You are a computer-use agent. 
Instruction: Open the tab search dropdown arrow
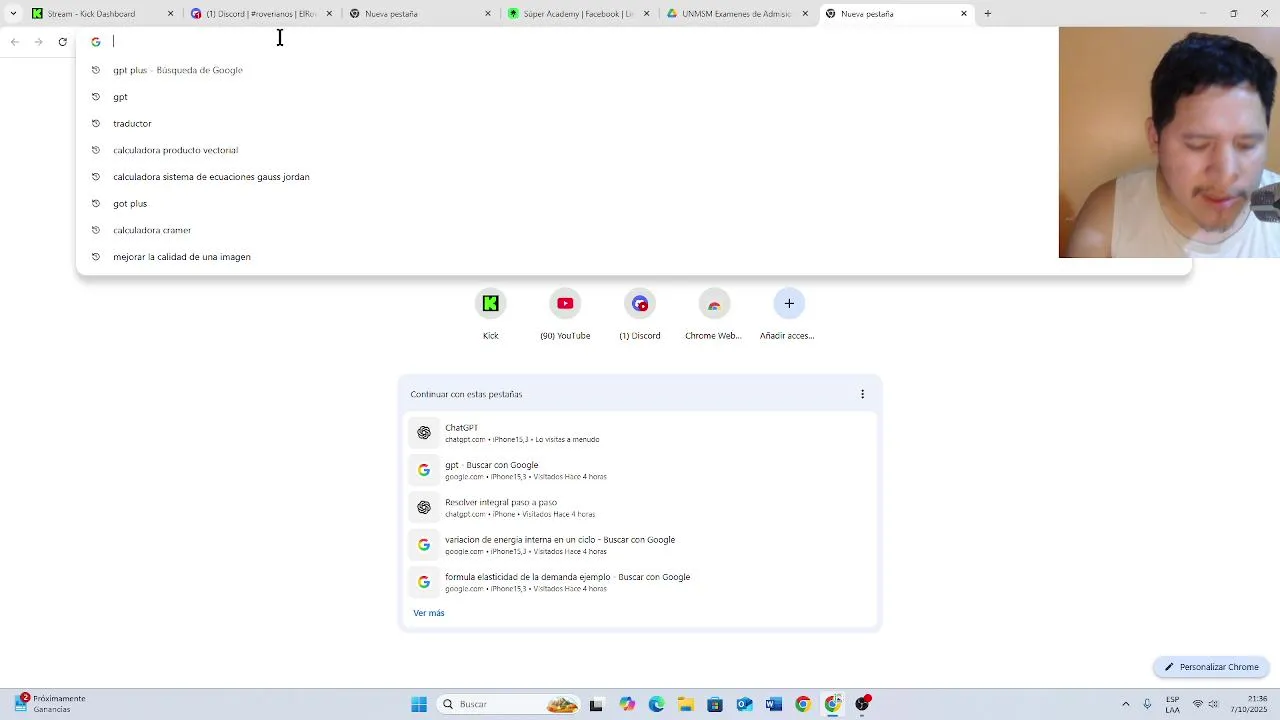point(13,14)
